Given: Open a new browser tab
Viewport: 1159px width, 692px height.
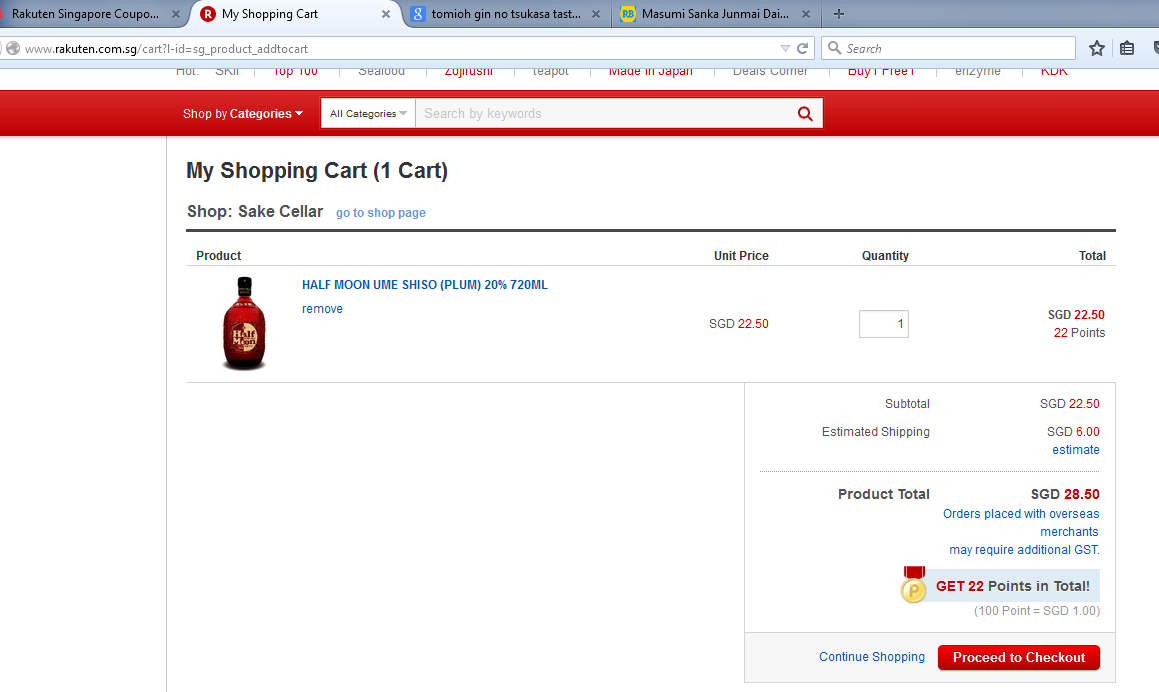Looking at the screenshot, I should point(838,14).
